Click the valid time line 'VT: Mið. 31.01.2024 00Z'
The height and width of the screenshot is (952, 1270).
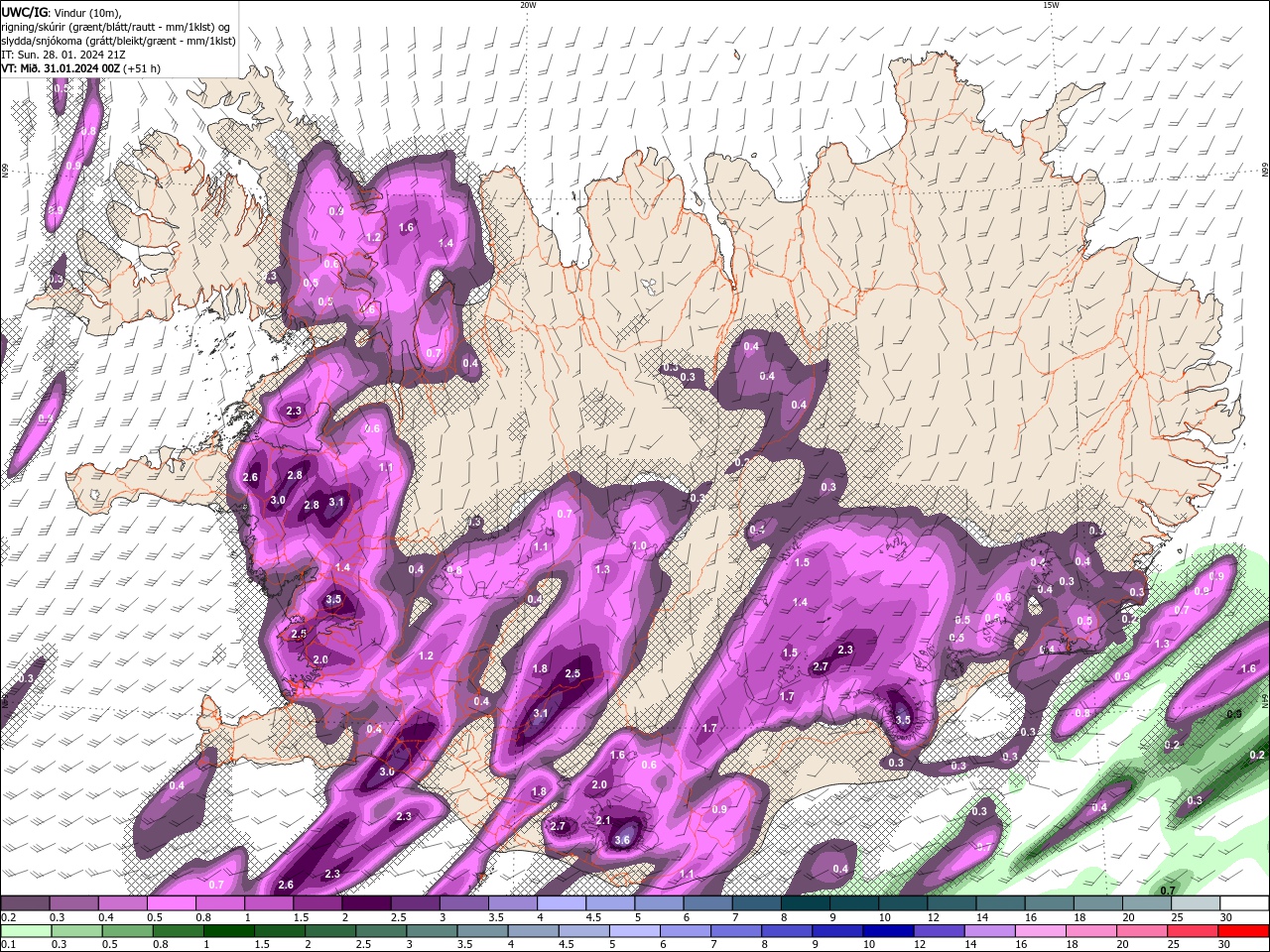coord(62,68)
